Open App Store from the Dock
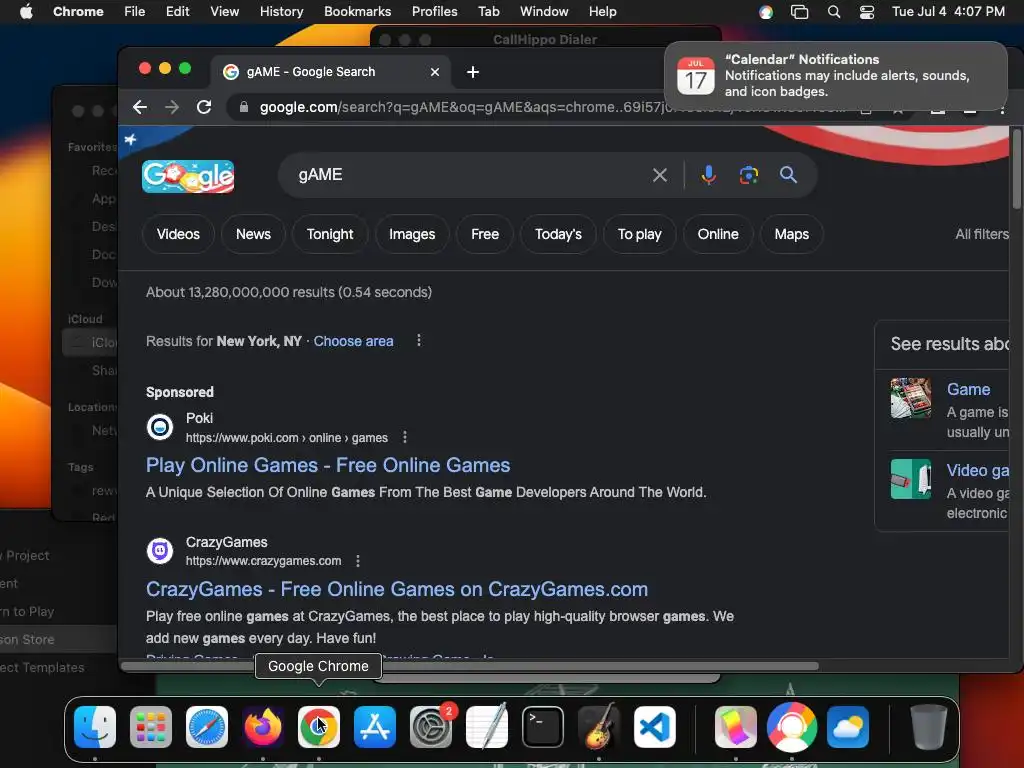 [x=375, y=727]
